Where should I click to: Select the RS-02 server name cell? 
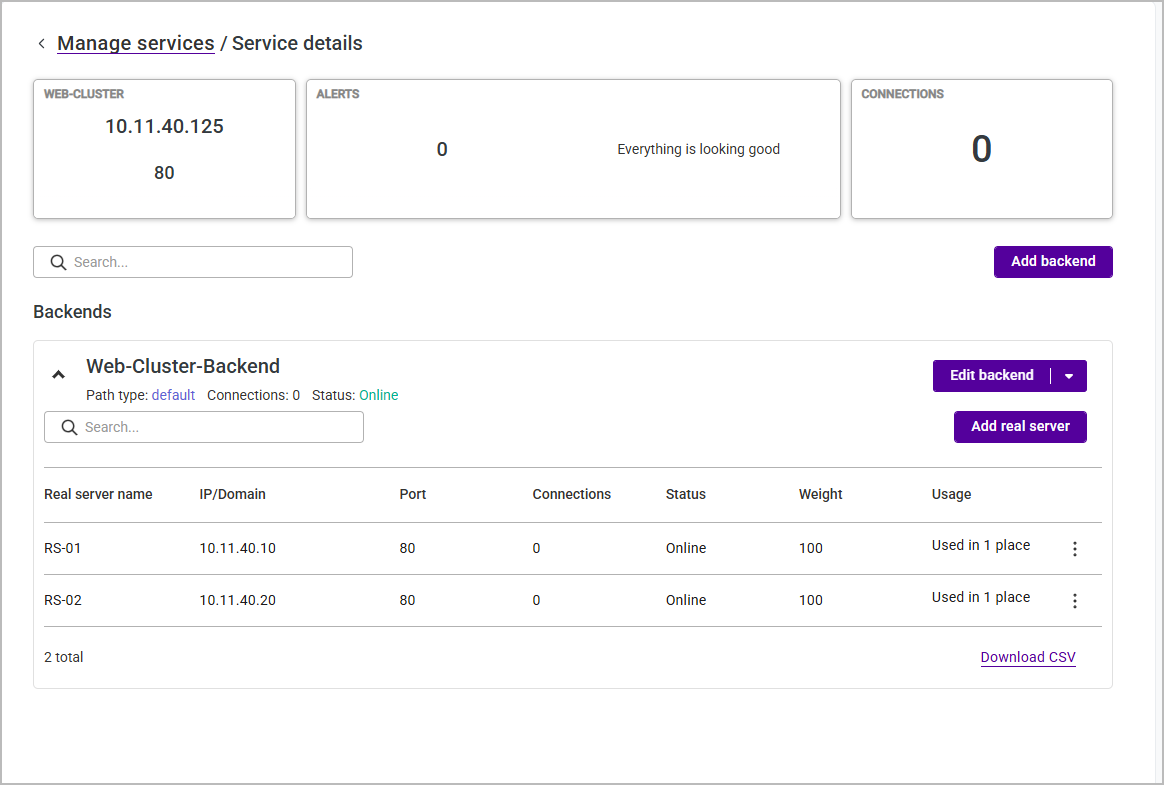tap(62, 601)
